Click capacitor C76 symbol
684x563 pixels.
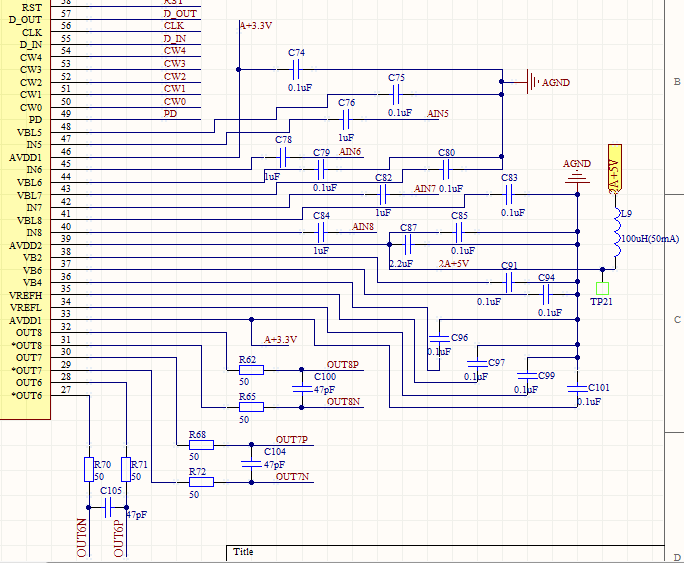[x=346, y=119]
